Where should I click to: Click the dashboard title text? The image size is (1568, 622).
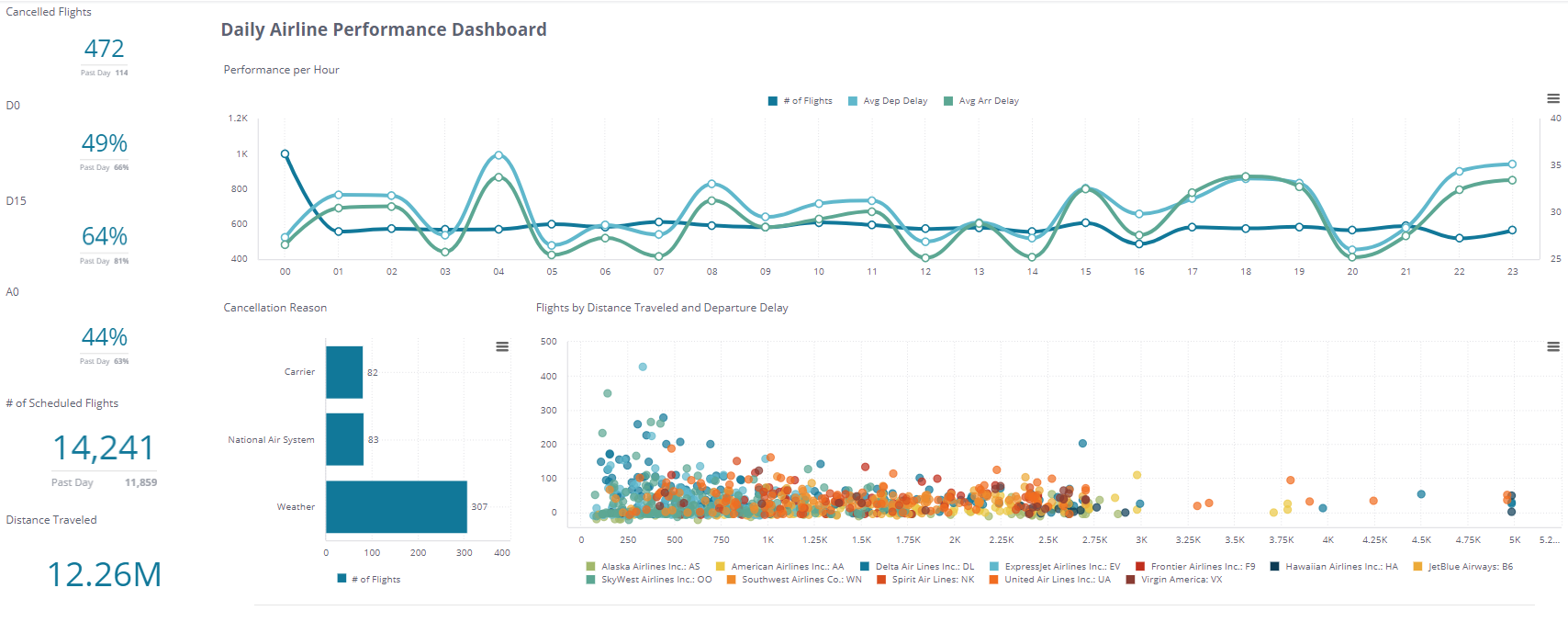tap(382, 29)
